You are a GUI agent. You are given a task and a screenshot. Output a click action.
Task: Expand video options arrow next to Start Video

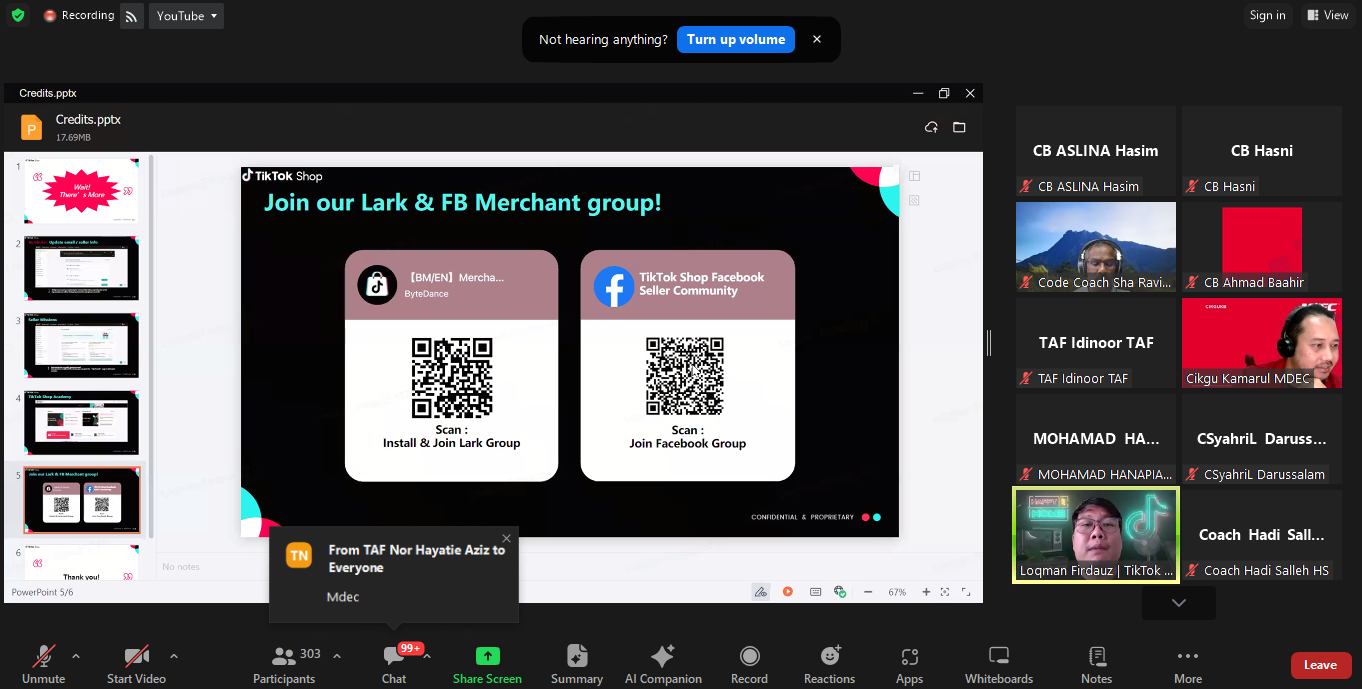[x=174, y=656]
